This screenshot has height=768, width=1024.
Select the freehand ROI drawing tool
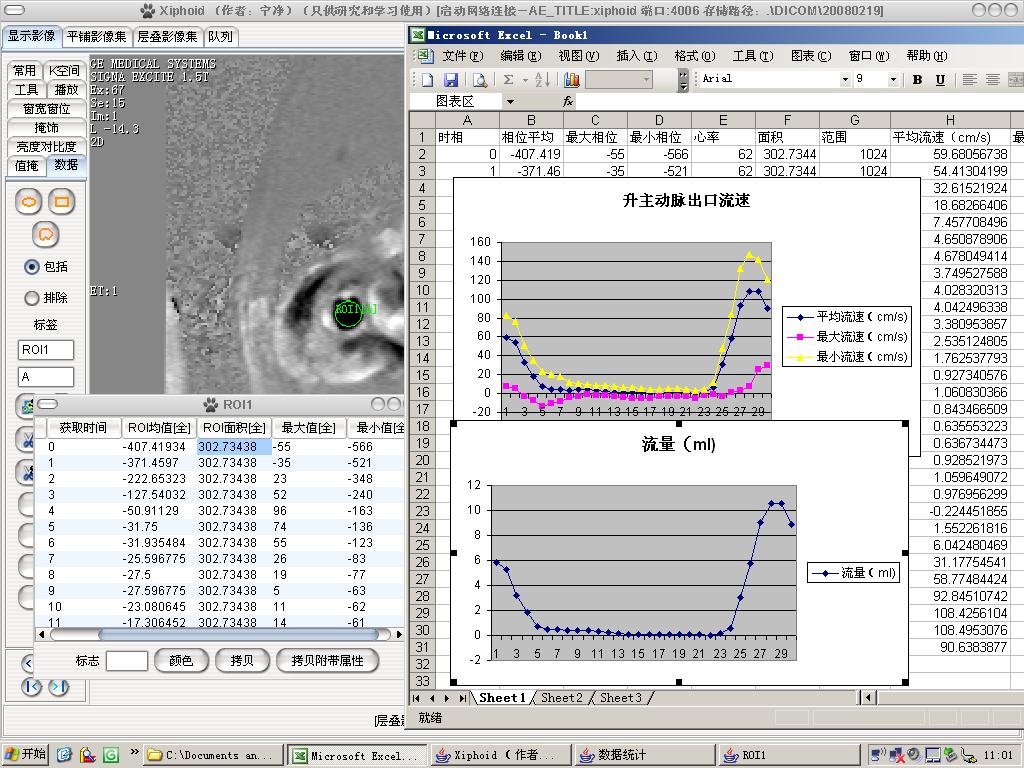pyautogui.click(x=45, y=234)
